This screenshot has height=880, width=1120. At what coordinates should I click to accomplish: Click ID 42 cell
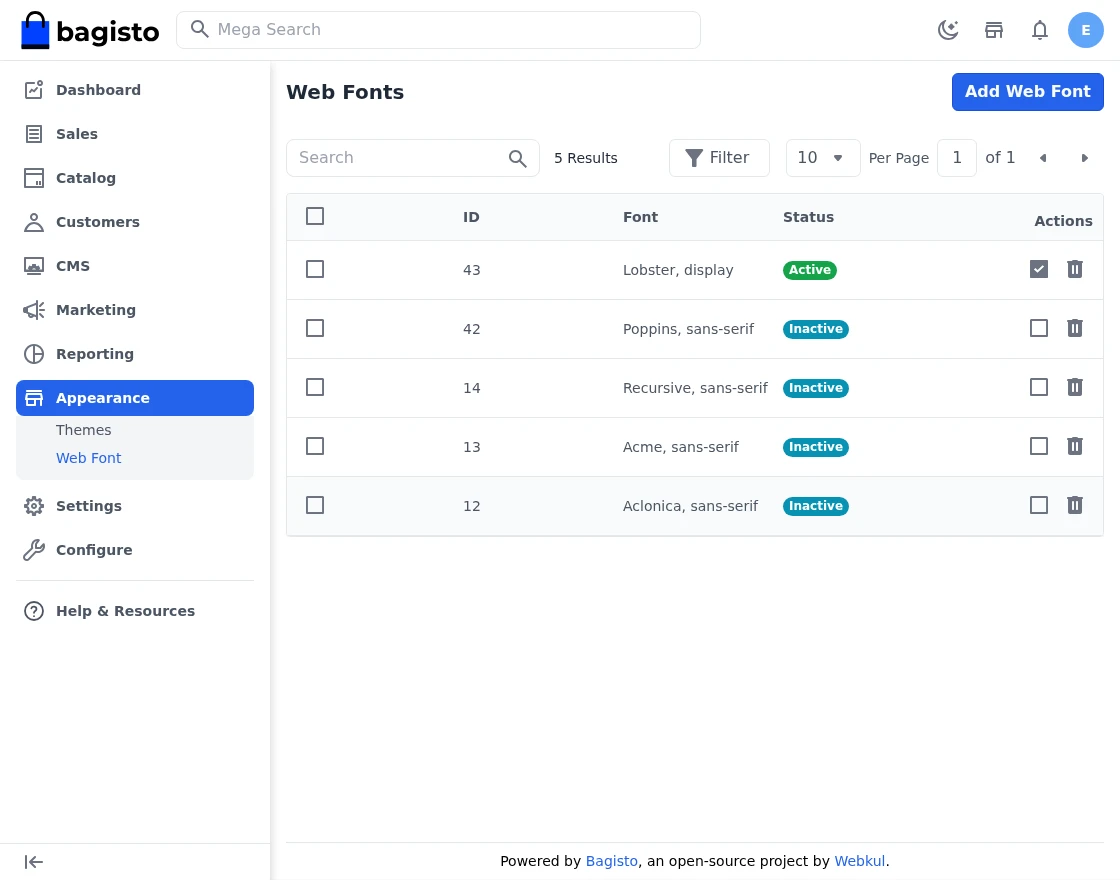[471, 329]
